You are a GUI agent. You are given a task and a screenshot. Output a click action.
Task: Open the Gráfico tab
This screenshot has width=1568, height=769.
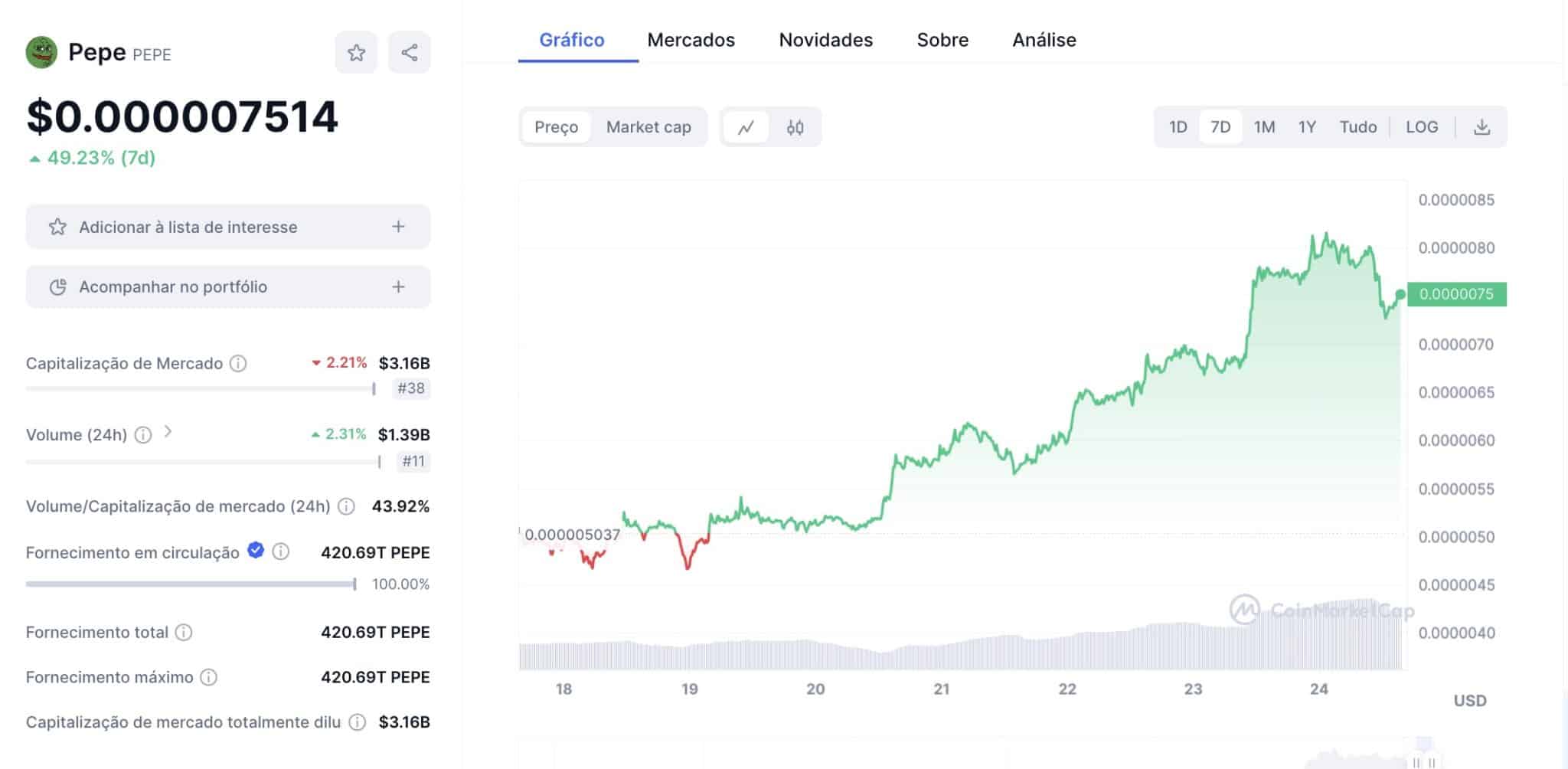click(572, 40)
